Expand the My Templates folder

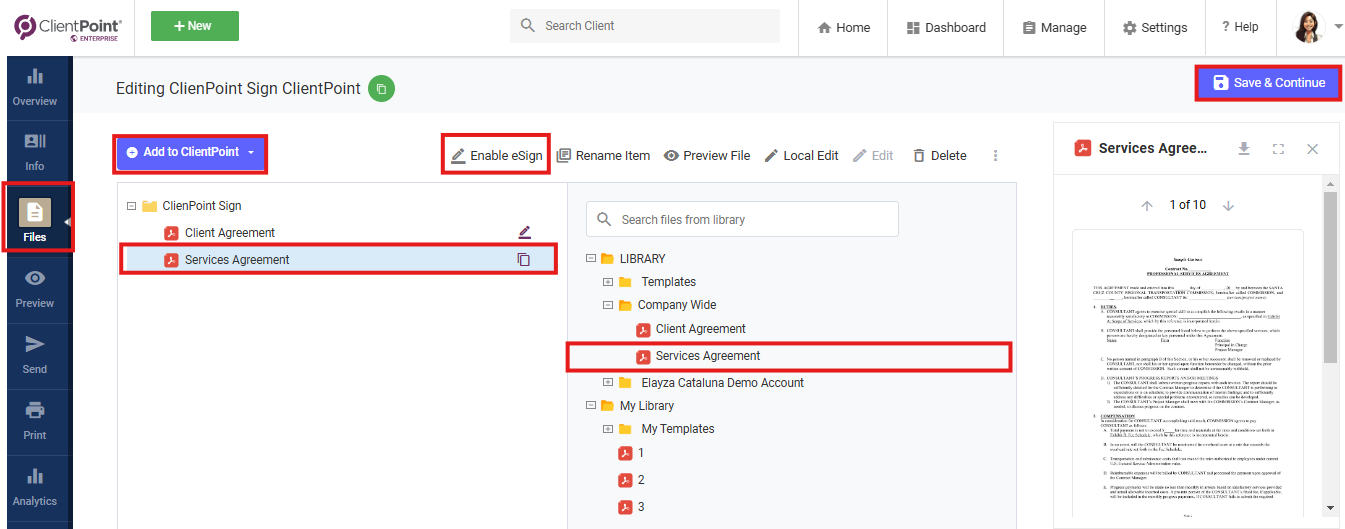point(608,429)
